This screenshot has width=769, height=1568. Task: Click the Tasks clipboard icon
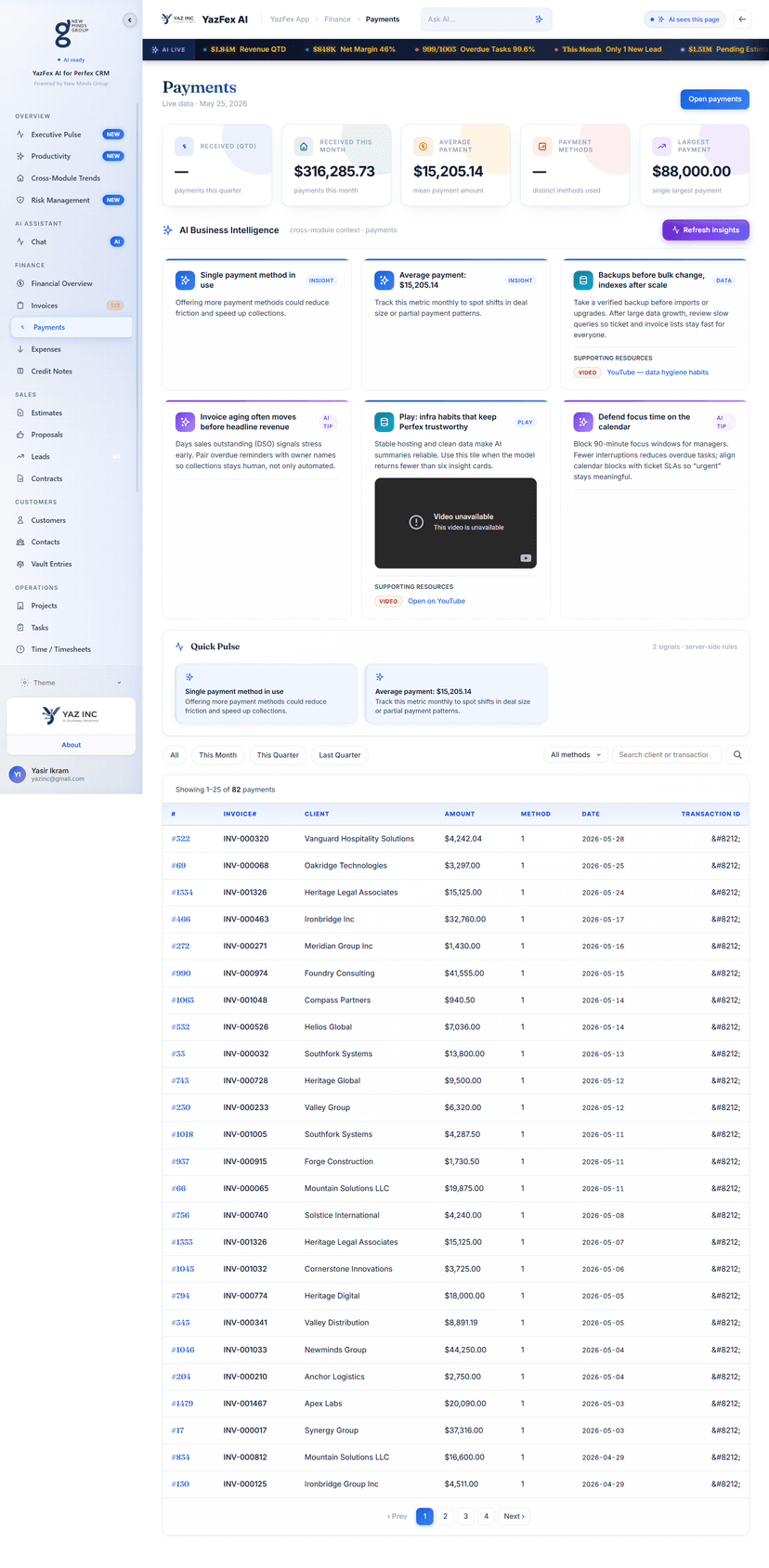(x=20, y=628)
